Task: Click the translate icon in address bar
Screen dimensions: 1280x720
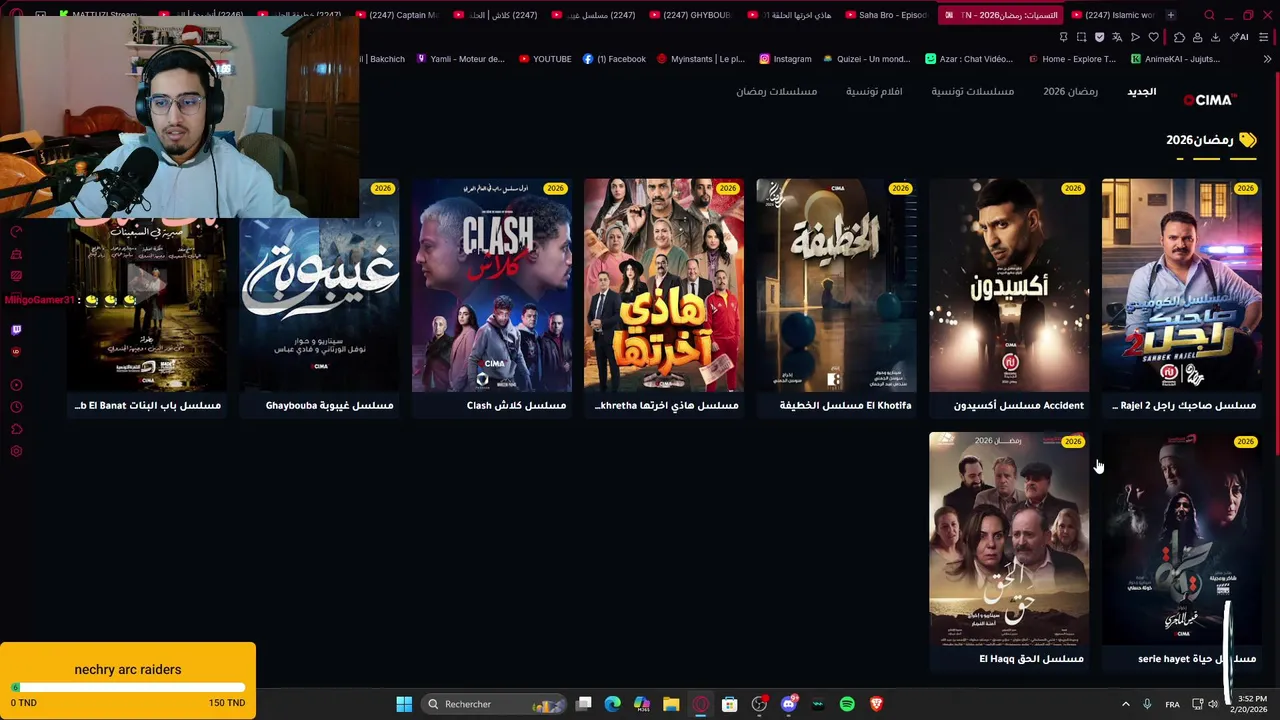Action: [1117, 37]
